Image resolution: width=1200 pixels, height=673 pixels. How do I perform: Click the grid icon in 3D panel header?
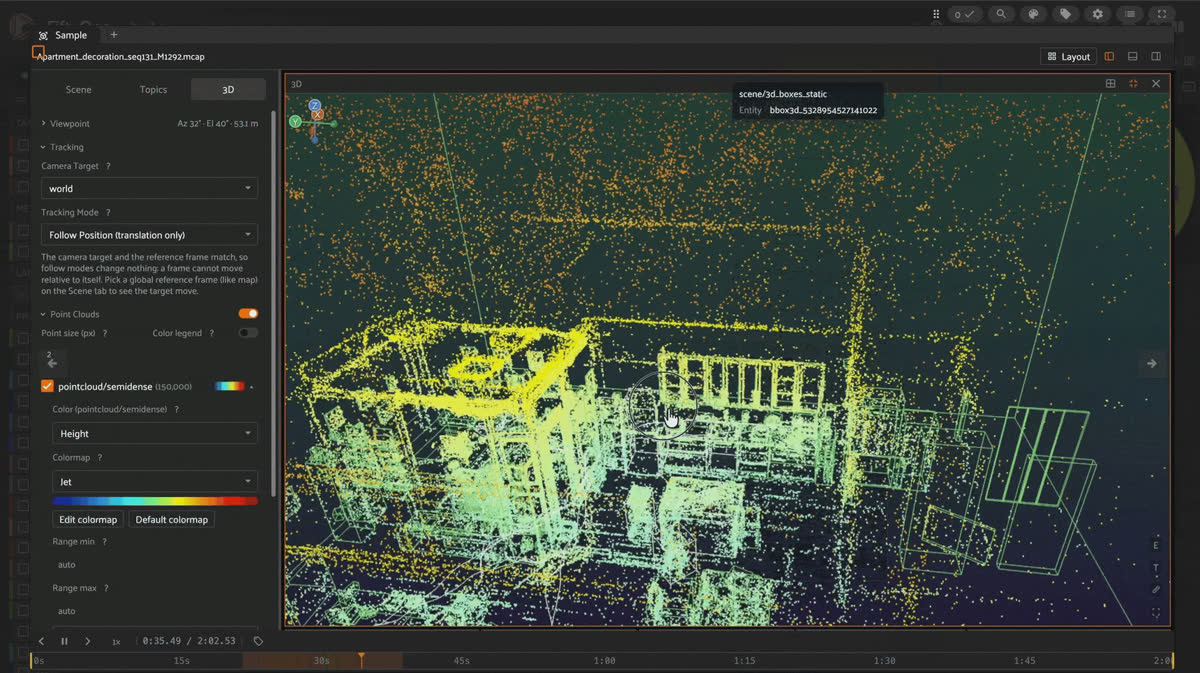click(1110, 84)
